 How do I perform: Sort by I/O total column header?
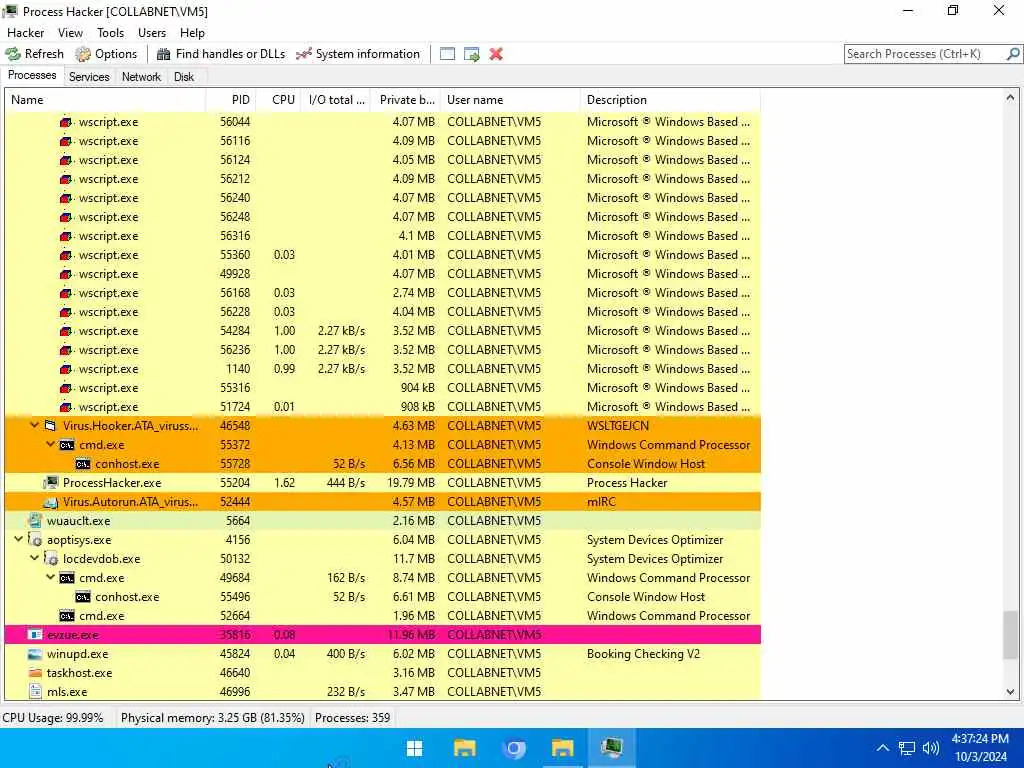(336, 100)
